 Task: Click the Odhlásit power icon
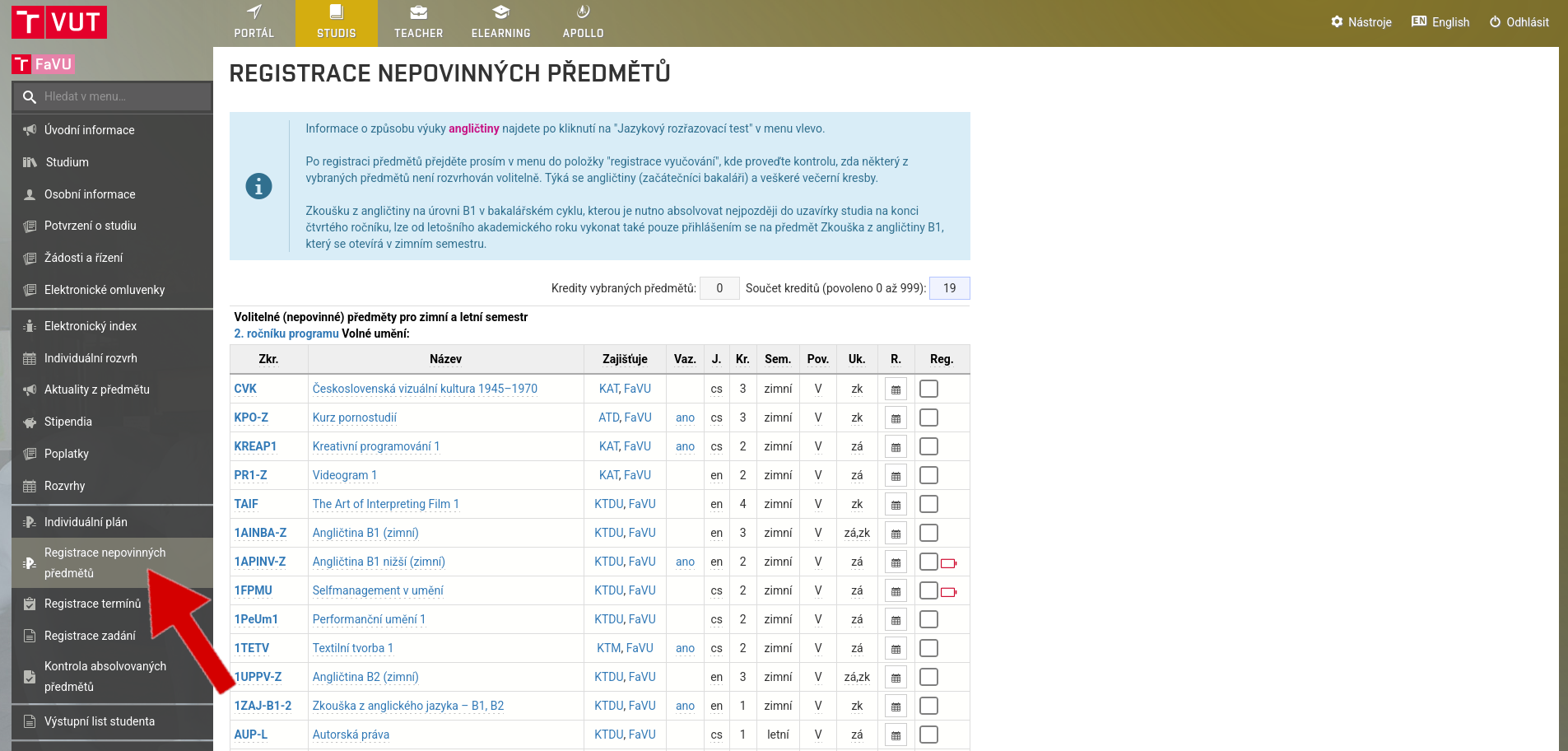tap(1495, 21)
